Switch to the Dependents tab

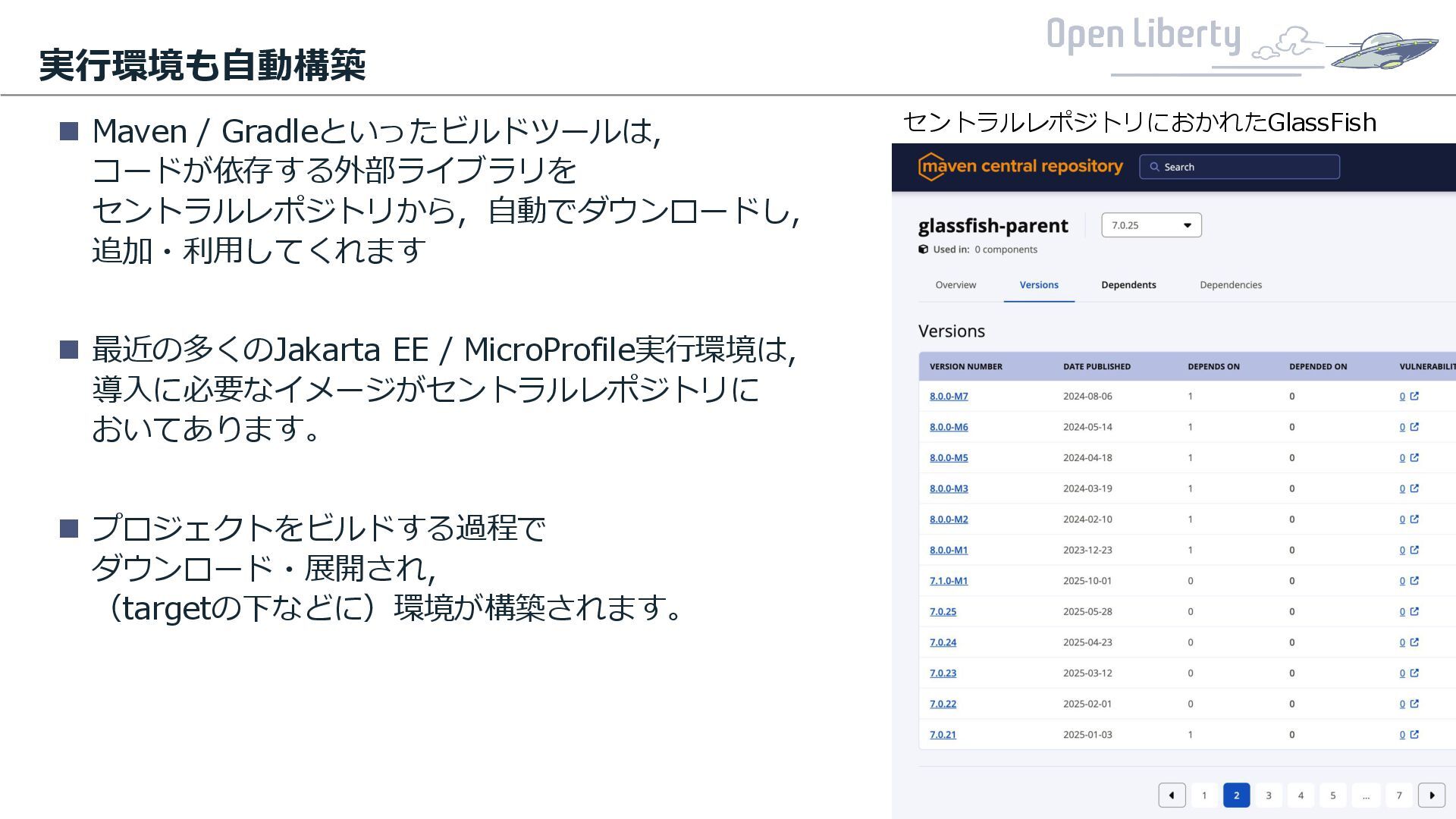pyautogui.click(x=1128, y=285)
